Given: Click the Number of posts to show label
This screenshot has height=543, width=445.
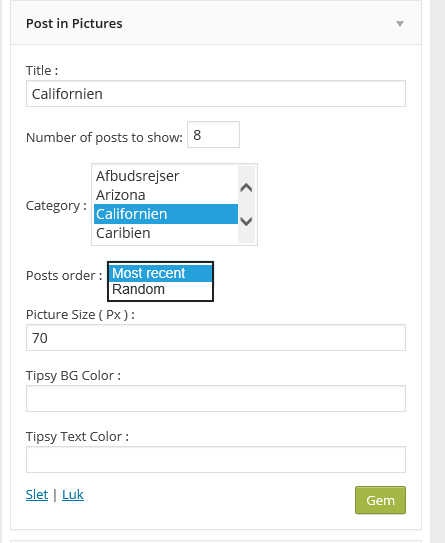Looking at the screenshot, I should click(x=104, y=137).
